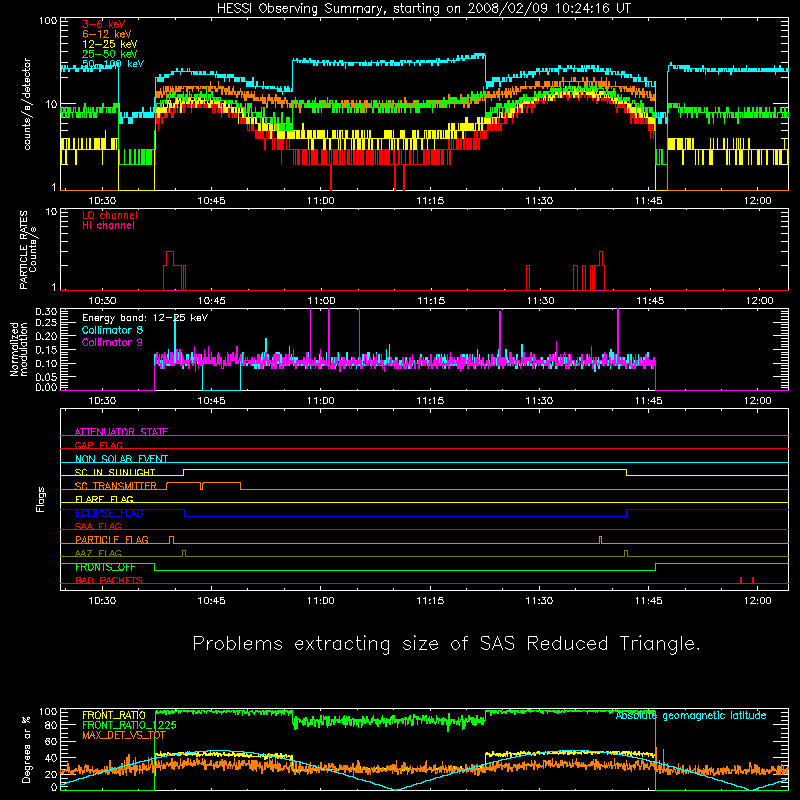
Task: Select the 6-12 keV legend label
Action: pyautogui.click(x=107, y=34)
